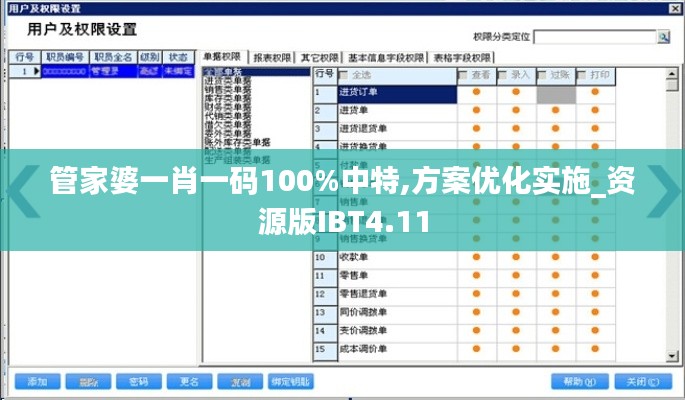Screen dimensions: 685x400
Task: Toggle 查看 permission dot for 进货单
Action: tap(476, 110)
